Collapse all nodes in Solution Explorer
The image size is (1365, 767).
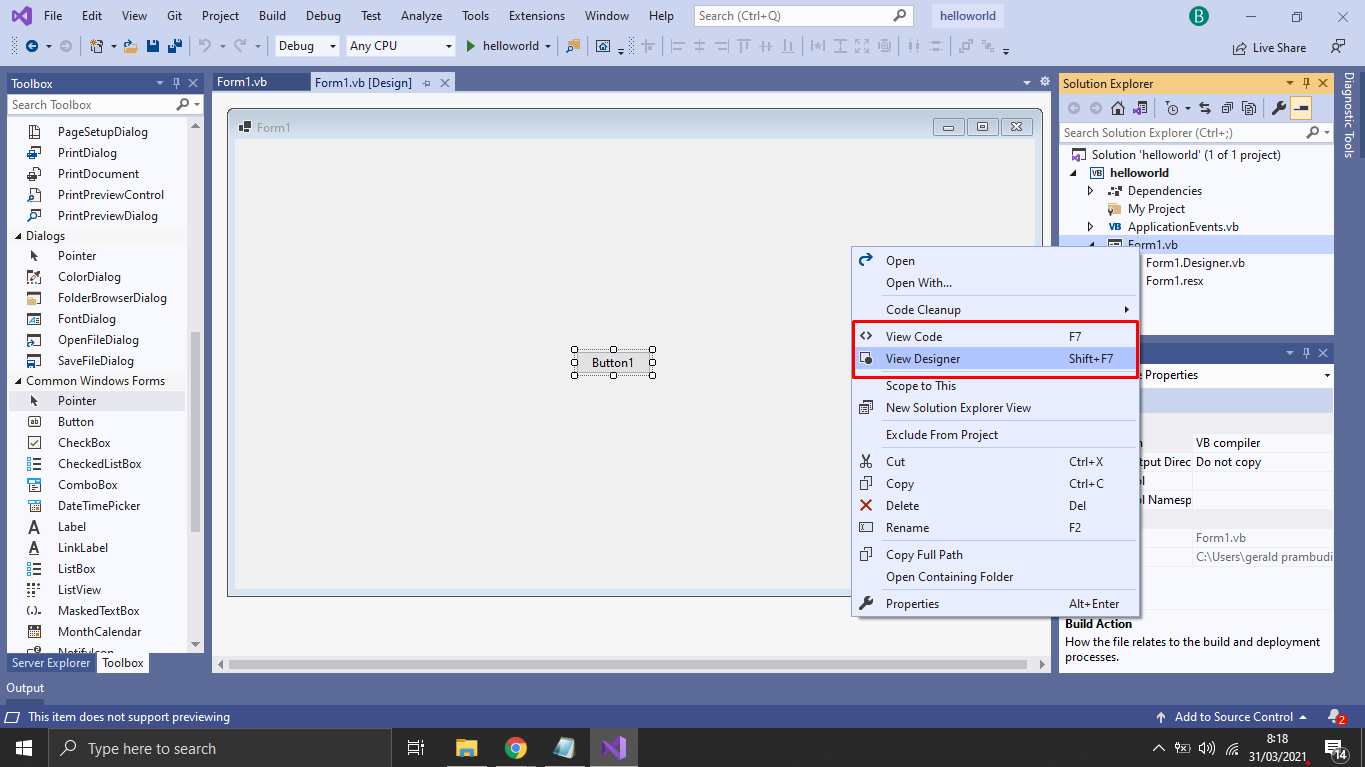pos(1228,108)
